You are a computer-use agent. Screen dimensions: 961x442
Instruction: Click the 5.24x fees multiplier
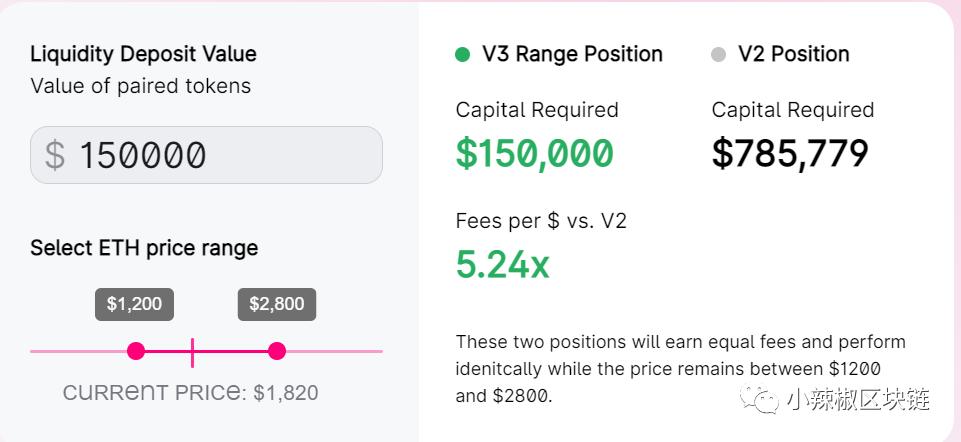click(x=503, y=264)
